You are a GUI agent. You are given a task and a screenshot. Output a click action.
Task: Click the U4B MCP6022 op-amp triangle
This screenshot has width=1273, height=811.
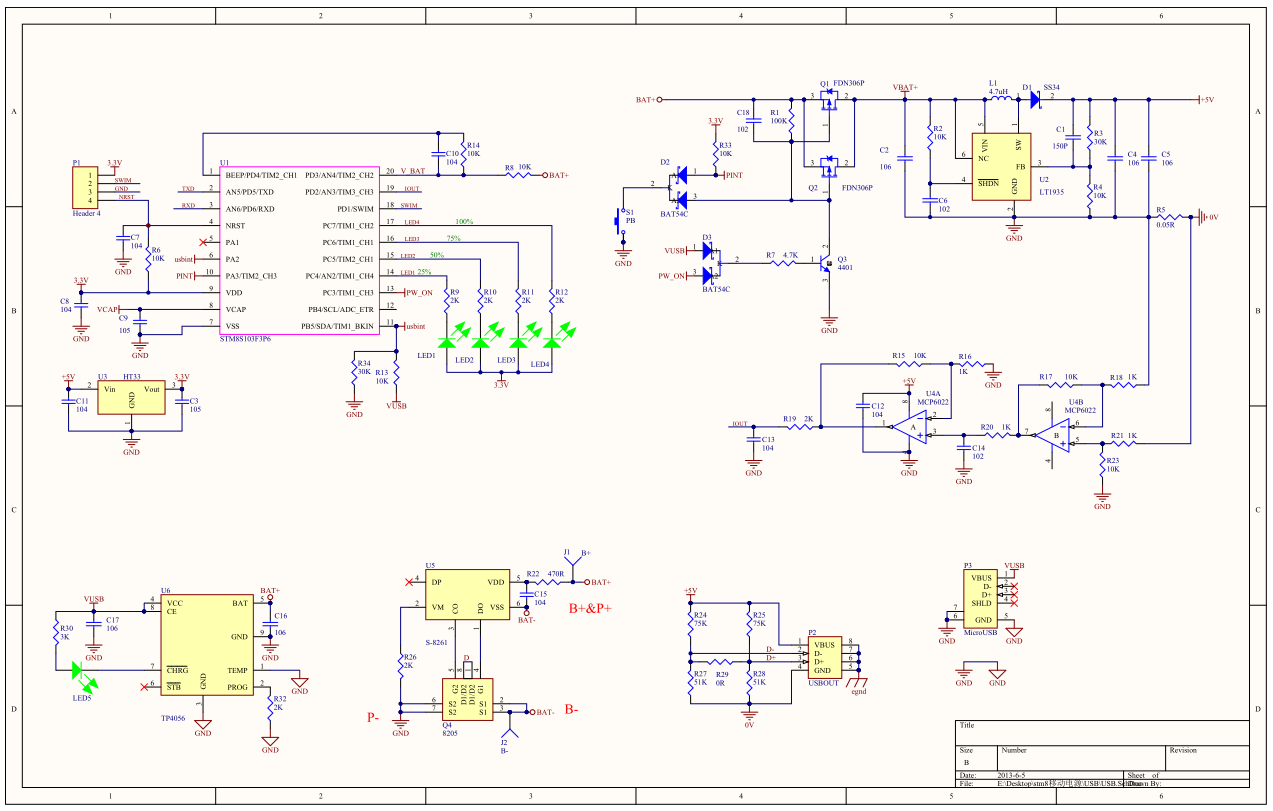[1052, 435]
